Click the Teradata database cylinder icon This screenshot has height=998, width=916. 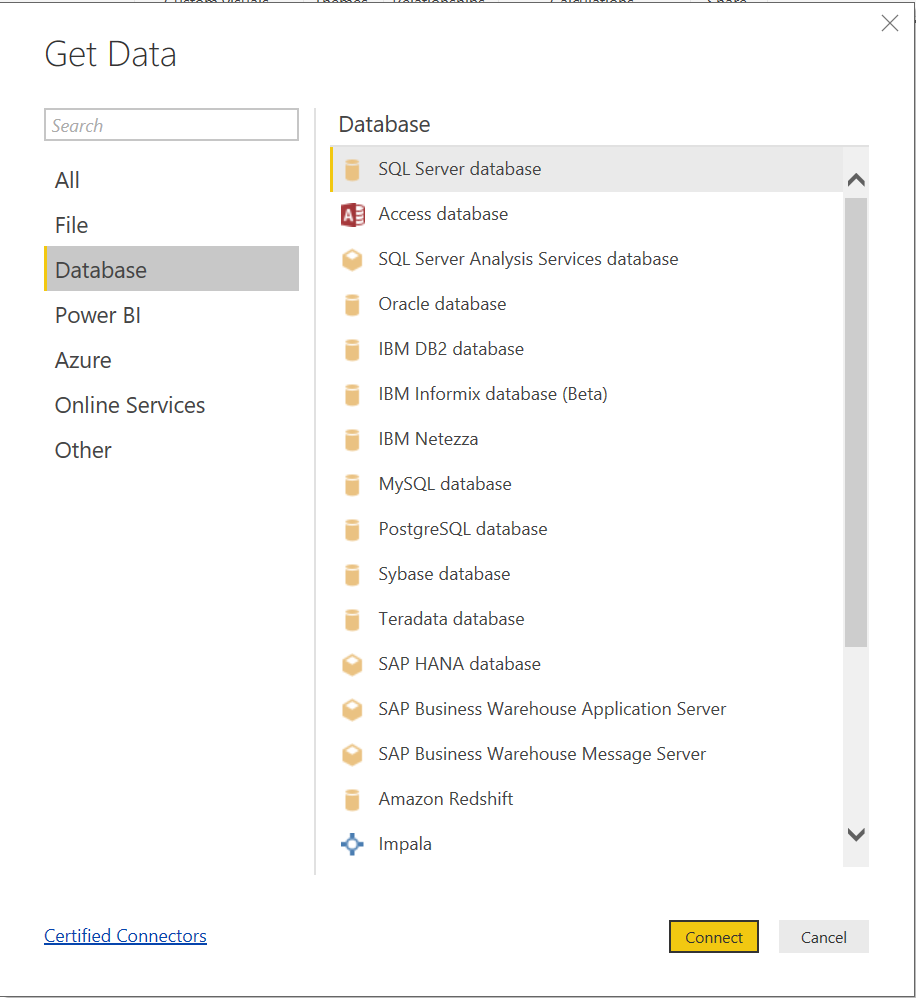[352, 620]
